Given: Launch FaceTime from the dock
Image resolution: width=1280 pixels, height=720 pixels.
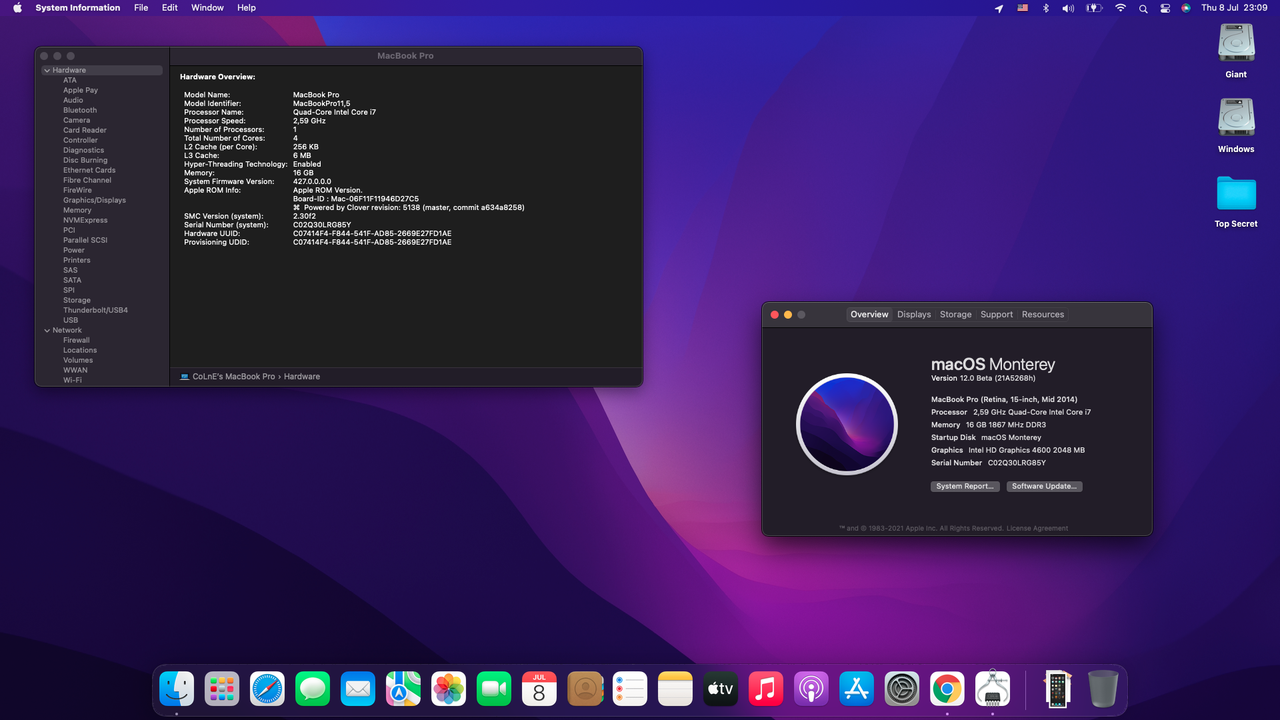Looking at the screenshot, I should pyautogui.click(x=494, y=688).
